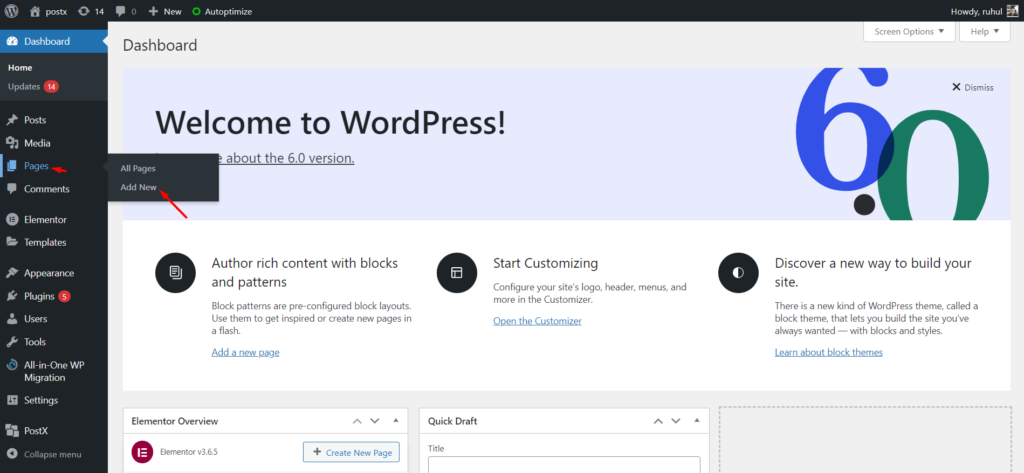Click the PostX icon in sidebar
Image resolution: width=1024 pixels, height=473 pixels.
click(12, 431)
